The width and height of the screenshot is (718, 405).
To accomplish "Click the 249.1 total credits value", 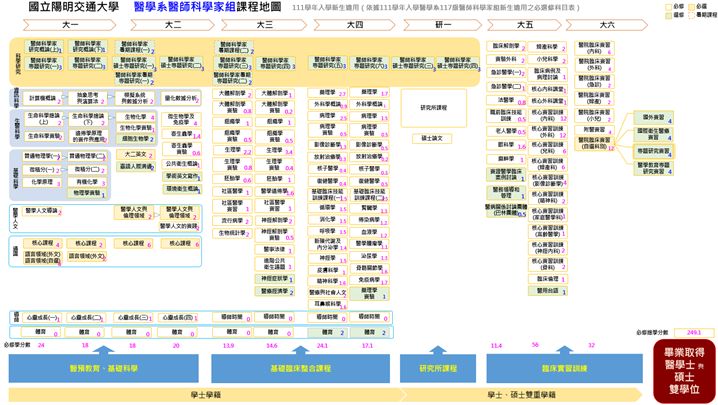I will pos(694,333).
